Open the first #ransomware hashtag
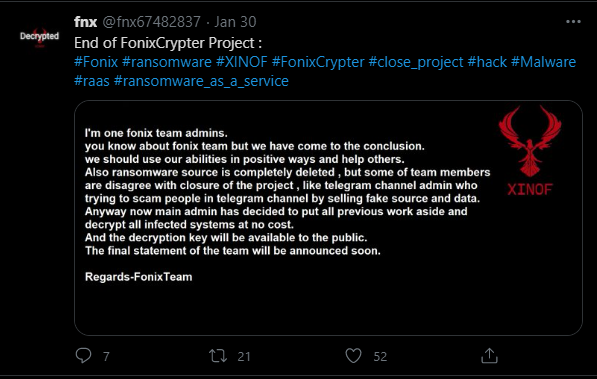Image resolution: width=597 pixels, height=379 pixels. (167, 62)
